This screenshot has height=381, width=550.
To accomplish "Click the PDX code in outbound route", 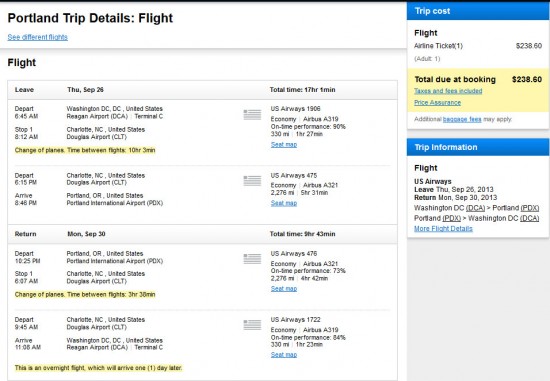I will 530,208.
